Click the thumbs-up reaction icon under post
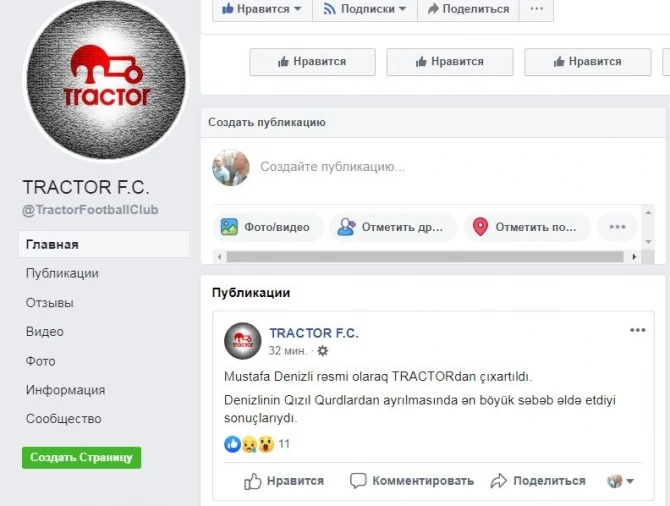670x506 pixels. point(232,444)
